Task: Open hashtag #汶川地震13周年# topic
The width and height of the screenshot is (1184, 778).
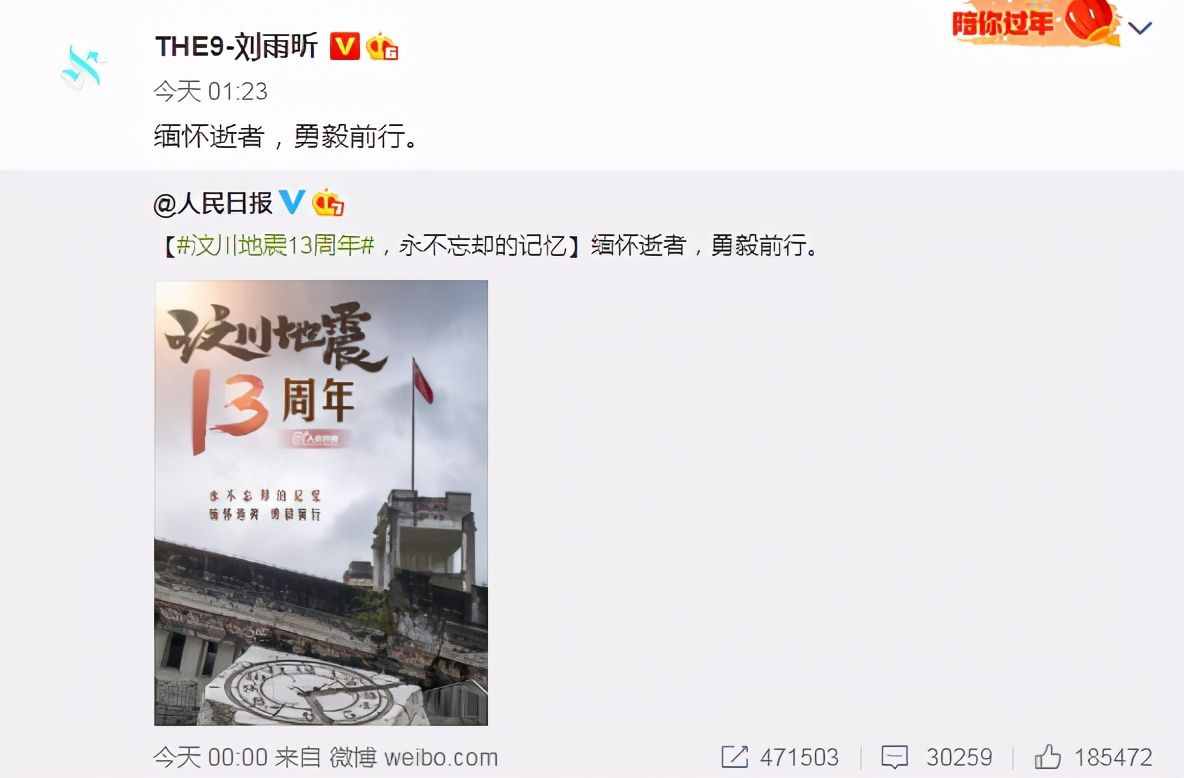Action: pos(276,245)
